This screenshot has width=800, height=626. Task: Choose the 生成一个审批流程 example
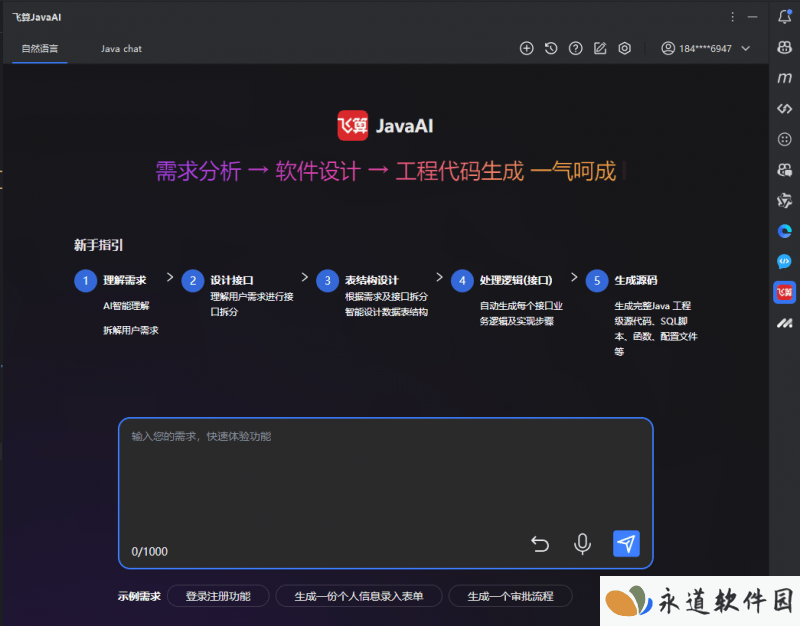510,596
